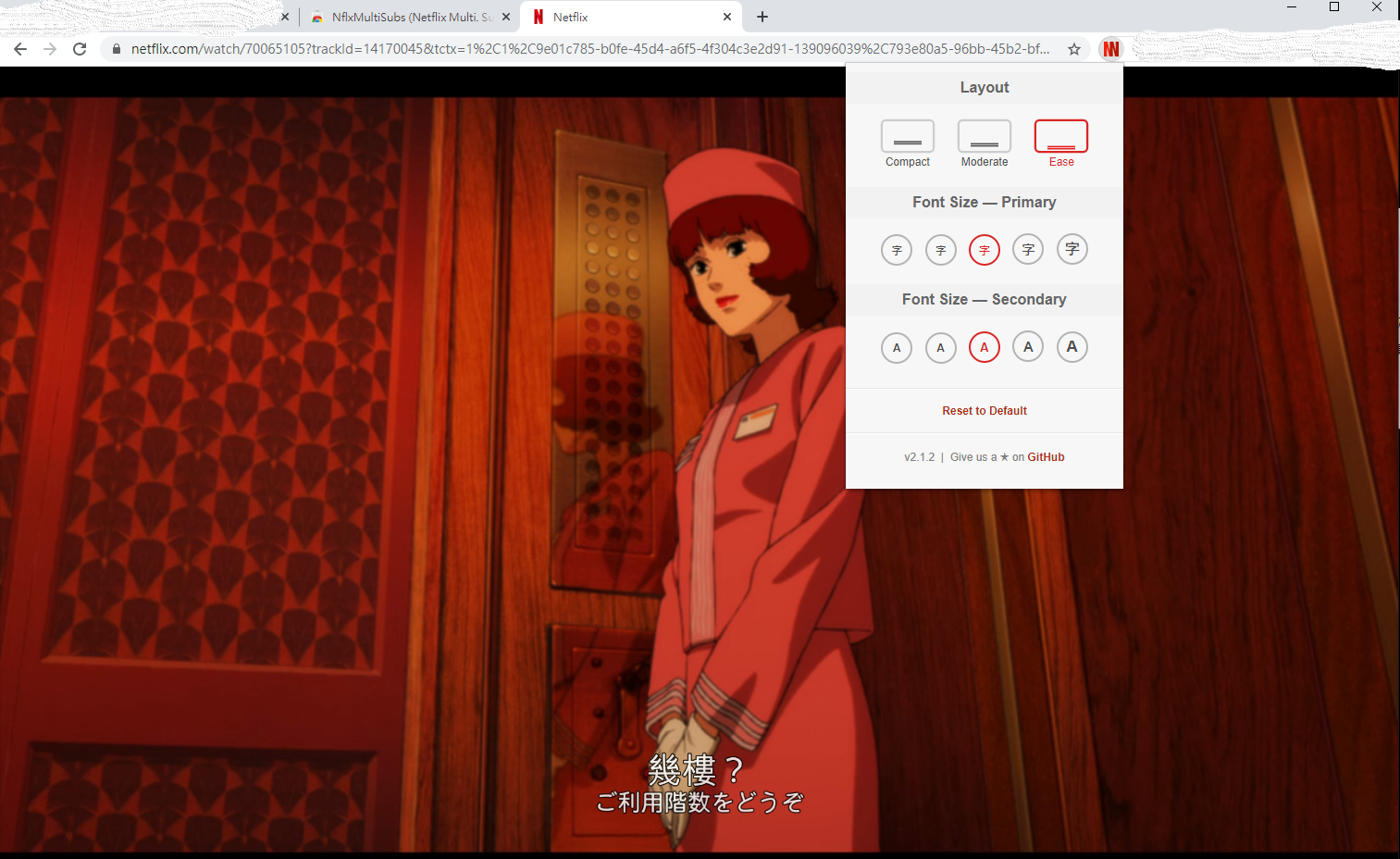Screen dimensions: 1400x859
Task: Choose the smallest primary font size
Action: [897, 250]
